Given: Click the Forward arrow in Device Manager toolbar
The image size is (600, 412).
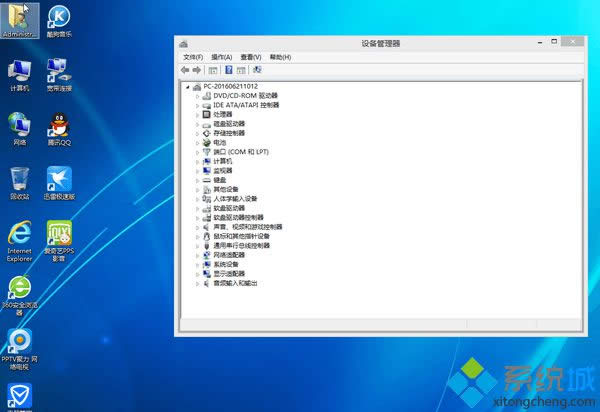Looking at the screenshot, I should 197,70.
